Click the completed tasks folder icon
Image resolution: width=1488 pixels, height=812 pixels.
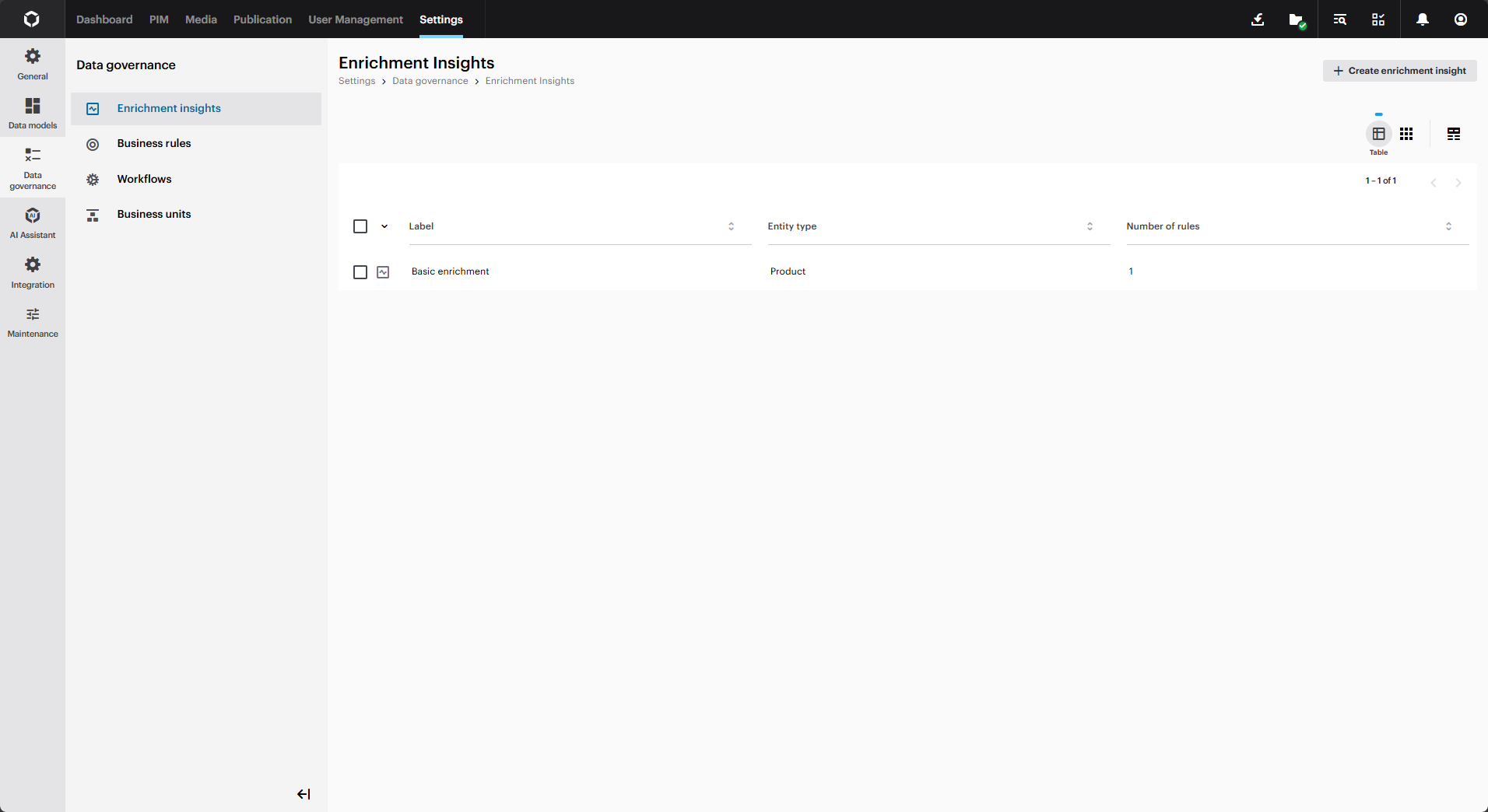(x=1297, y=19)
